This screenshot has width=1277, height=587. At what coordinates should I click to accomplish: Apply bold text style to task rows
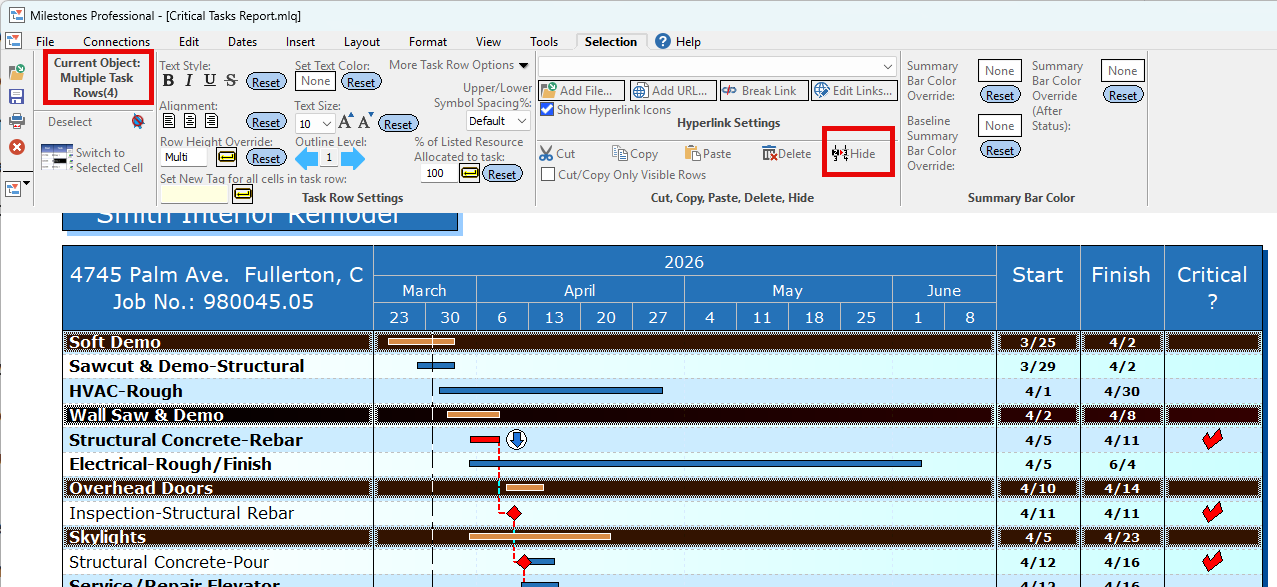(x=168, y=81)
